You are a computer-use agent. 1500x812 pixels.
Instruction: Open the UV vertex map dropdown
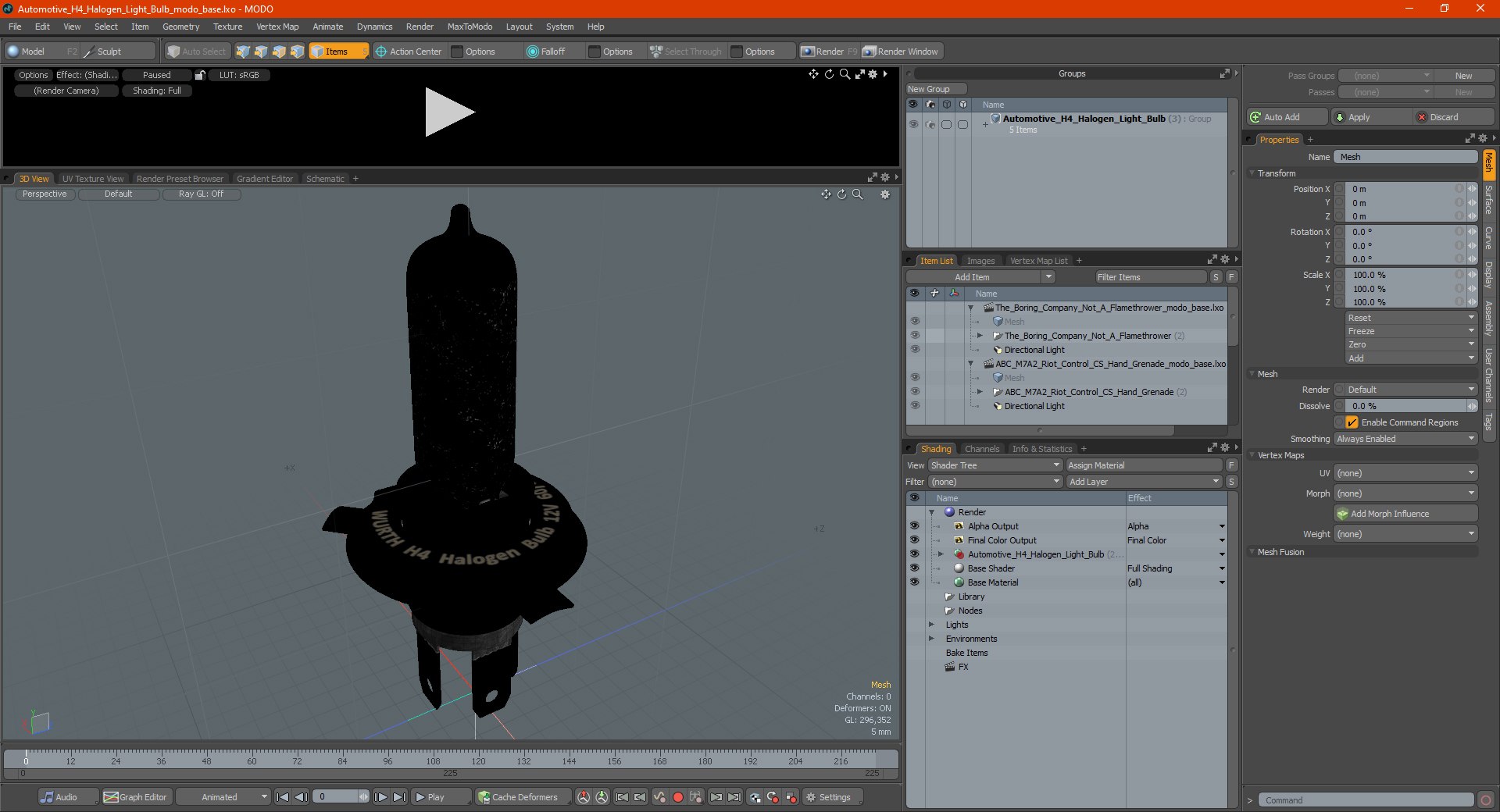click(x=1405, y=473)
